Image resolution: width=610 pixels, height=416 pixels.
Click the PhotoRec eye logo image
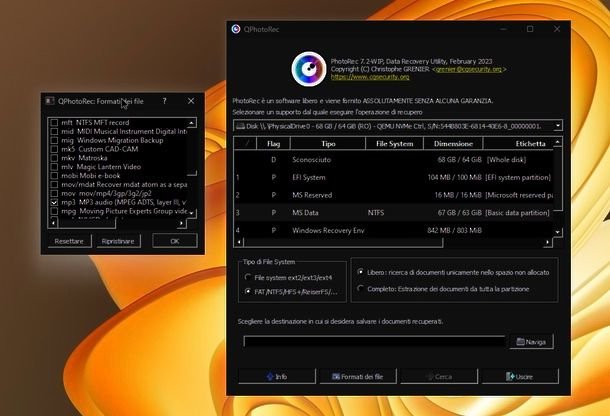click(309, 69)
